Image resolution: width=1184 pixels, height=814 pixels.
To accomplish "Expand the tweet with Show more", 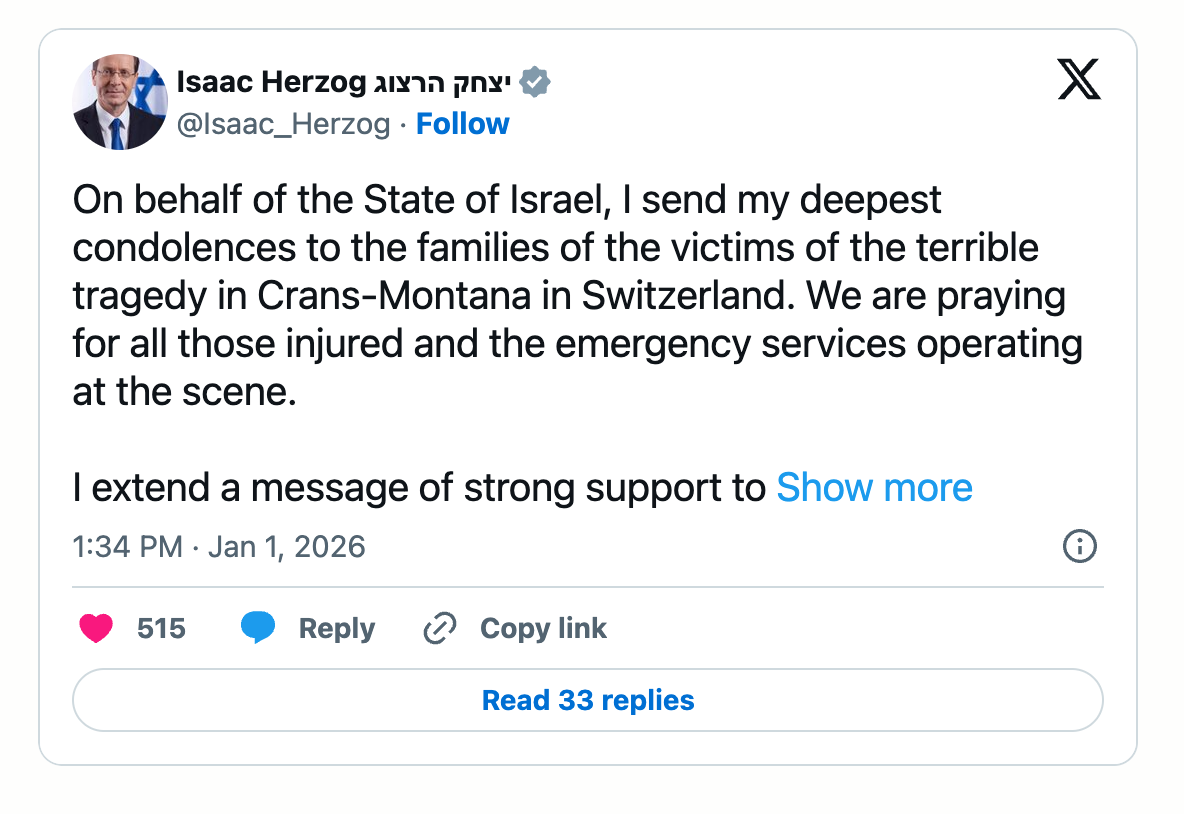I will [874, 488].
